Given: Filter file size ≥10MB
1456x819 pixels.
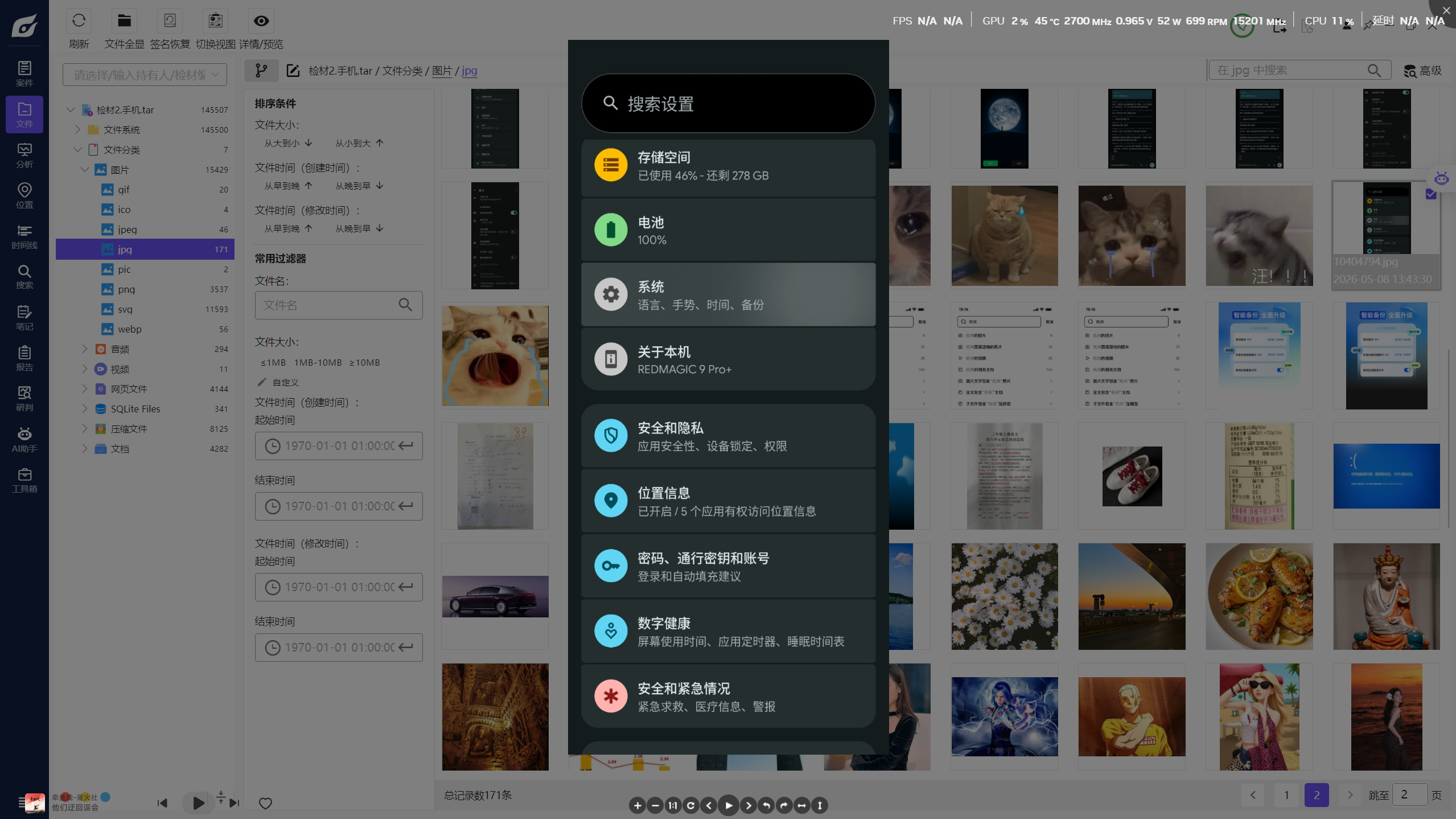Looking at the screenshot, I should pos(364,362).
